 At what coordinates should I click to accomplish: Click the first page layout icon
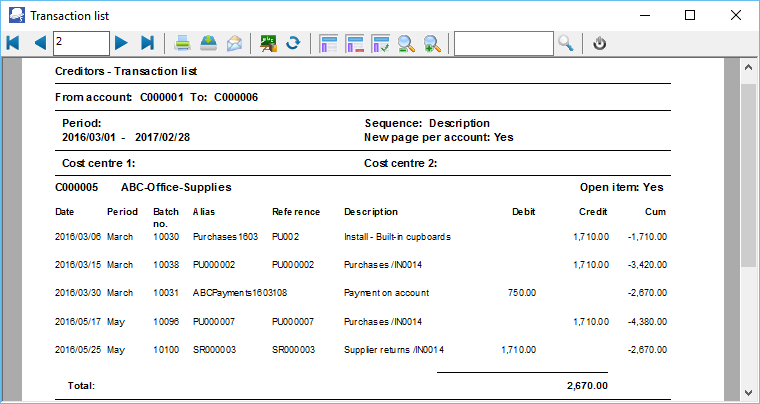click(329, 43)
